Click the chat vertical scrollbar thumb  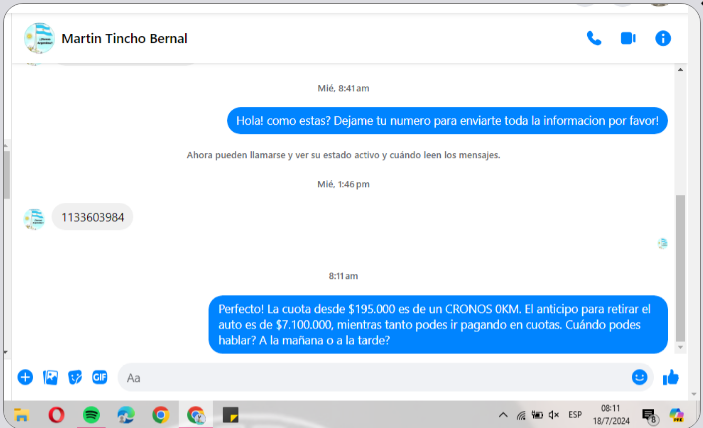680,268
